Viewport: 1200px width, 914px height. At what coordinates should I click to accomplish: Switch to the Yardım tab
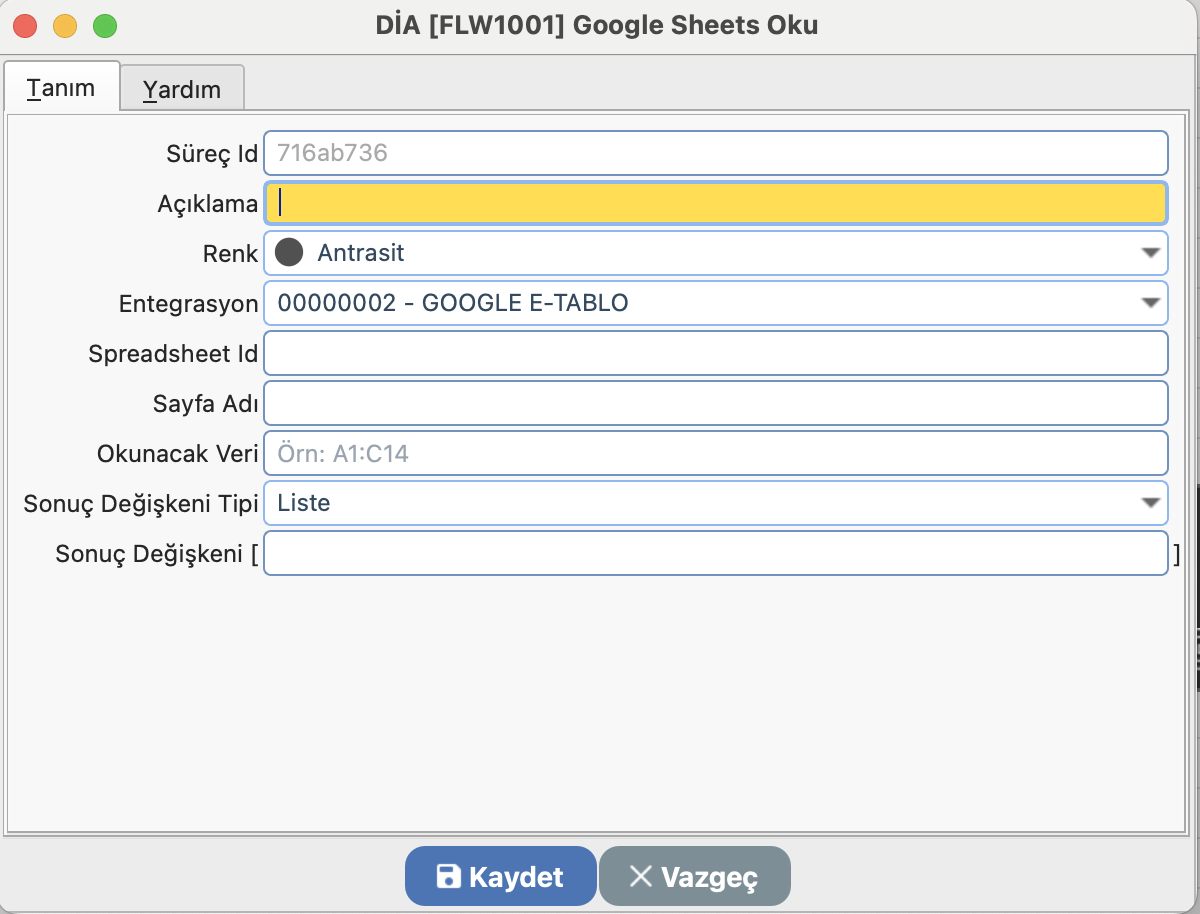coord(181,90)
